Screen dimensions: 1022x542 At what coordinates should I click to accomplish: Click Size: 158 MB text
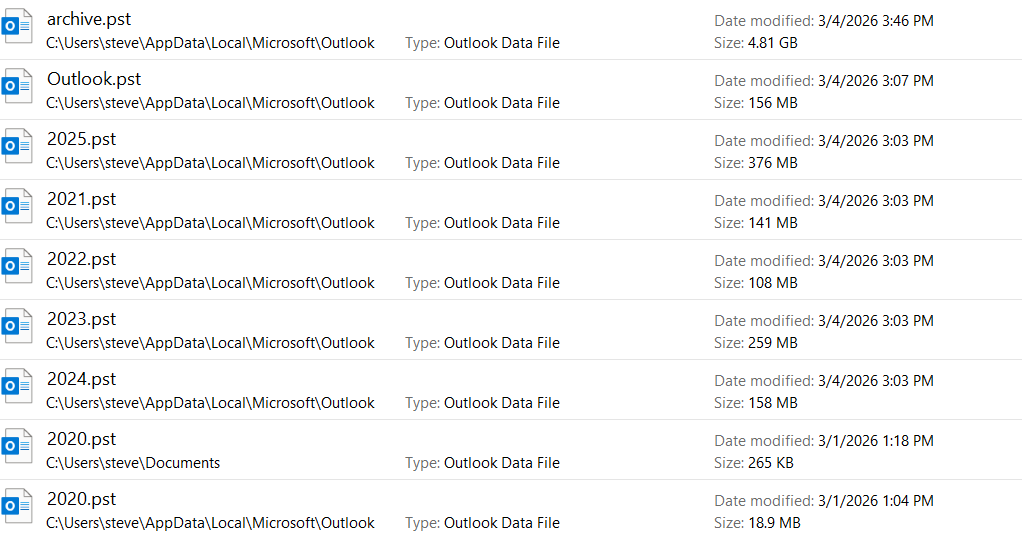click(x=755, y=403)
